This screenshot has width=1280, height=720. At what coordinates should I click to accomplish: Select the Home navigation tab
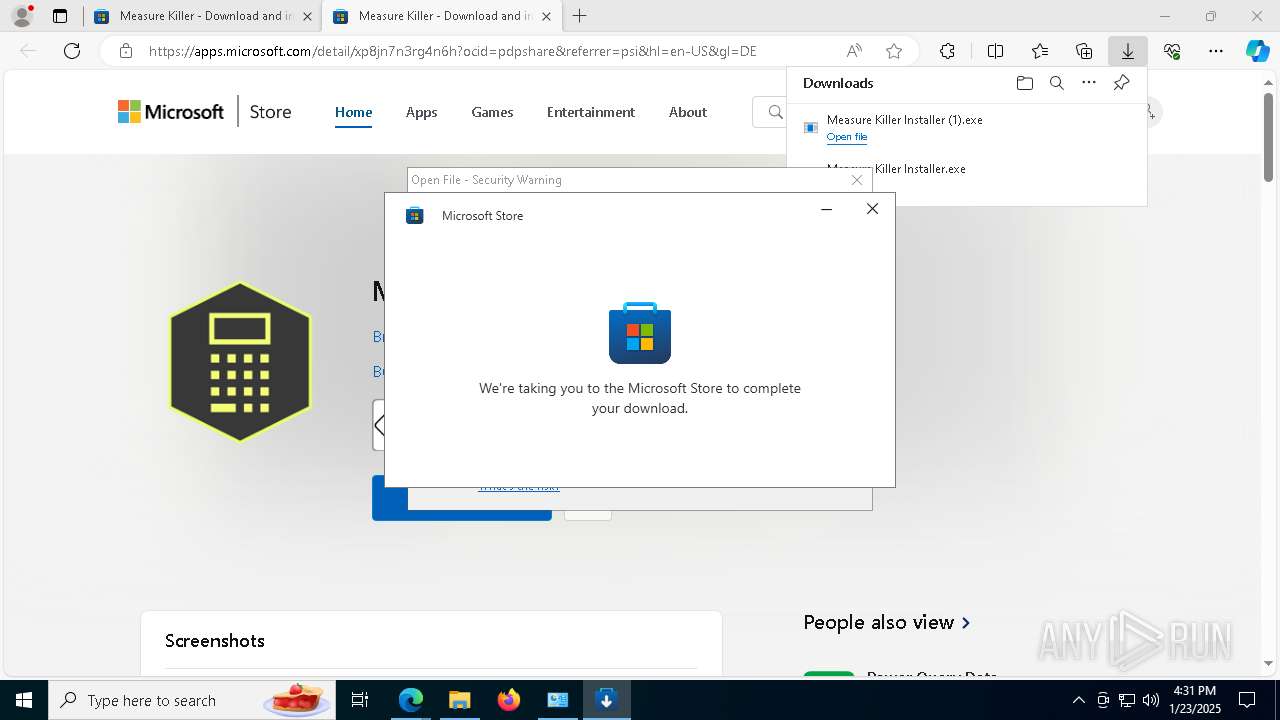353,112
